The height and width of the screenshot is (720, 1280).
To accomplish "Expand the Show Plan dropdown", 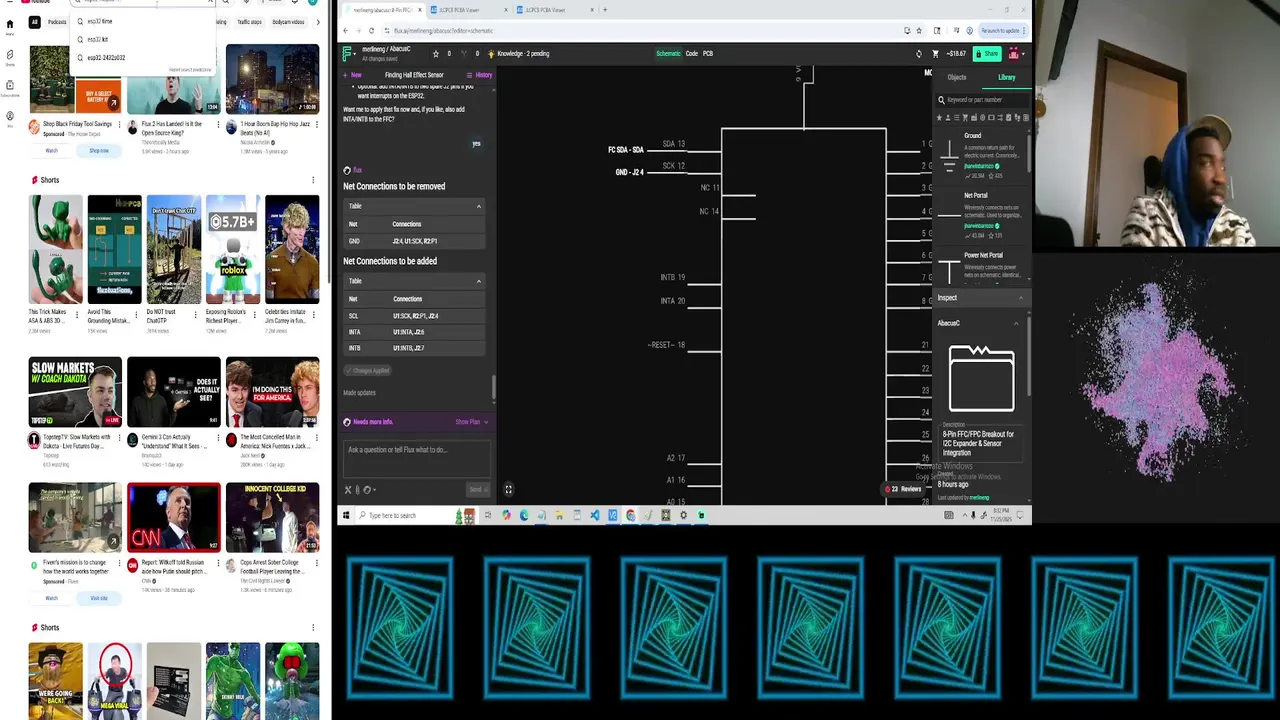I will tap(472, 422).
